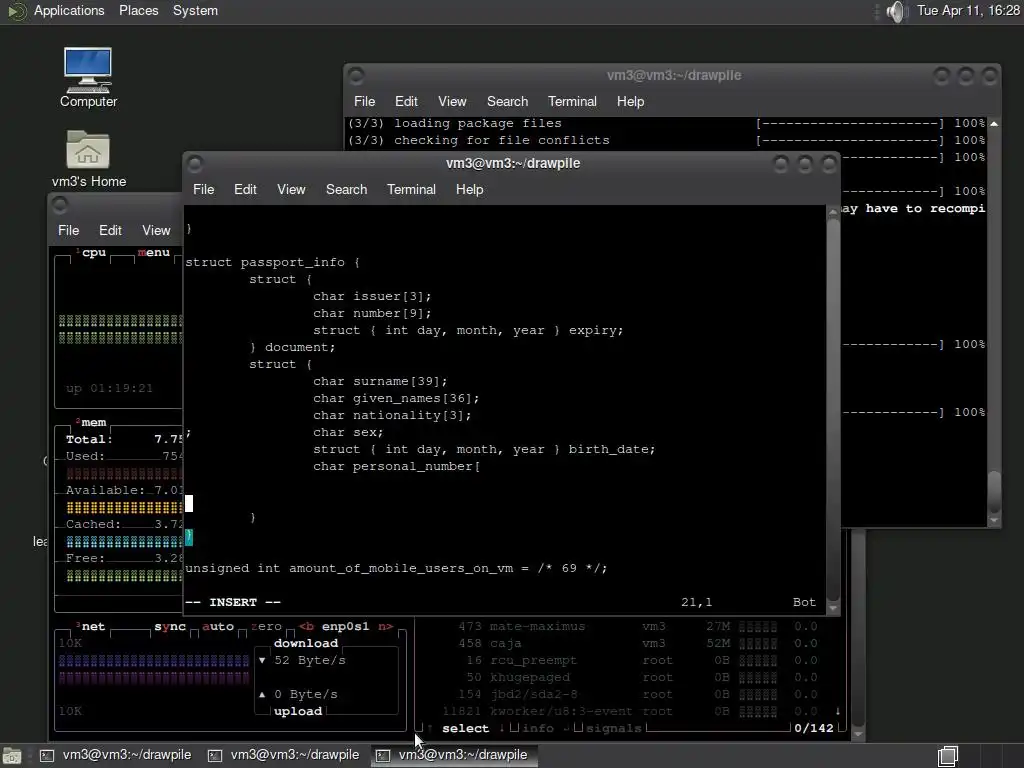This screenshot has width=1024, height=768.
Task: Open File menu in front vim terminal
Action: pyautogui.click(x=203, y=189)
